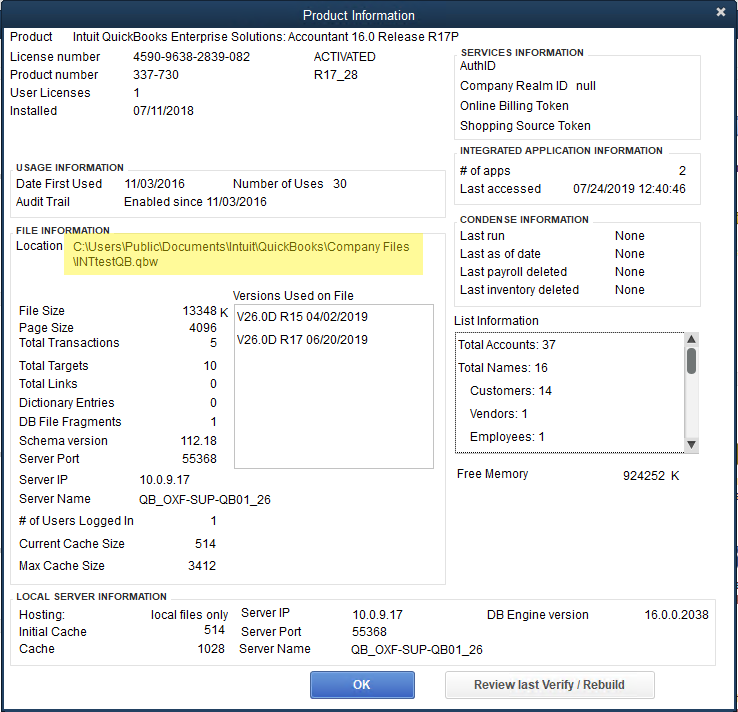Viewport: 738px width, 712px height.
Task: Select version entry V26.0D R15 04/02/2019
Action: click(x=302, y=317)
